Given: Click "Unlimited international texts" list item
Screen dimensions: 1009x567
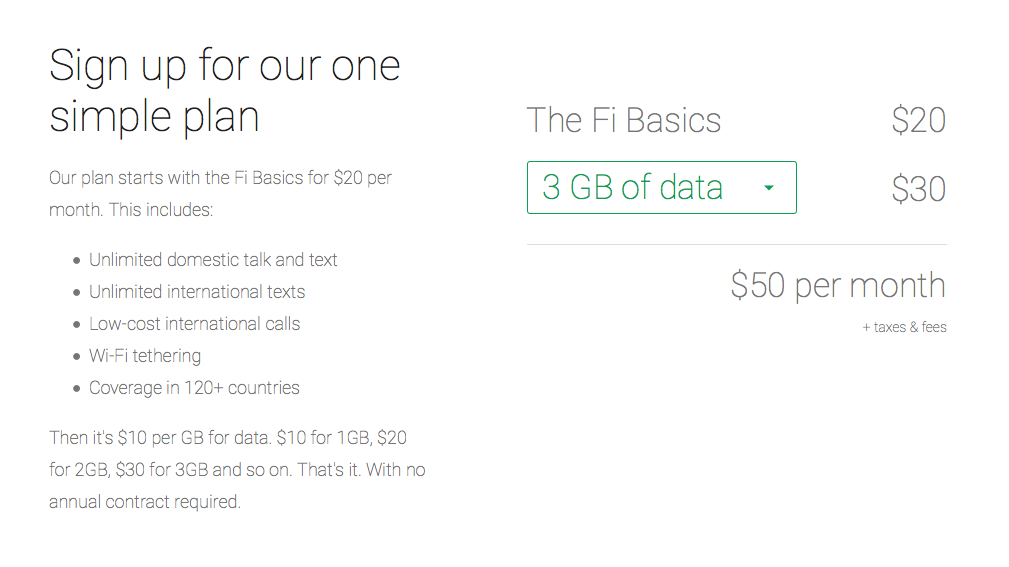Looking at the screenshot, I should coord(197,292).
